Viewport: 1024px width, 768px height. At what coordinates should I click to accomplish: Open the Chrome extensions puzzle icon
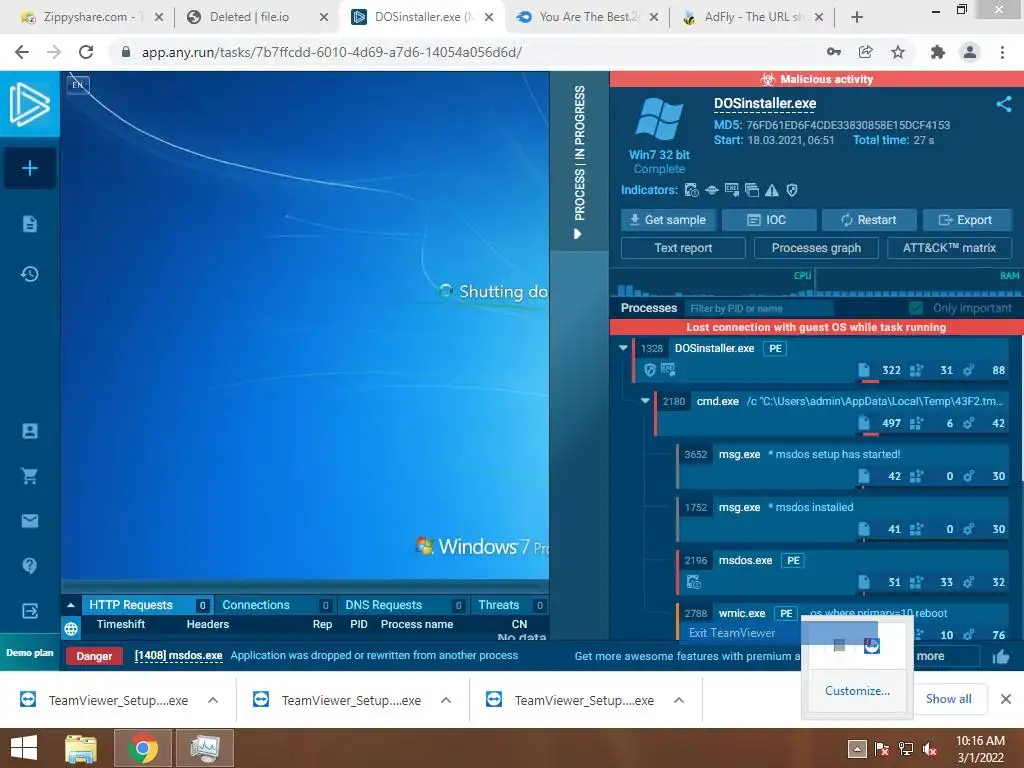(938, 52)
